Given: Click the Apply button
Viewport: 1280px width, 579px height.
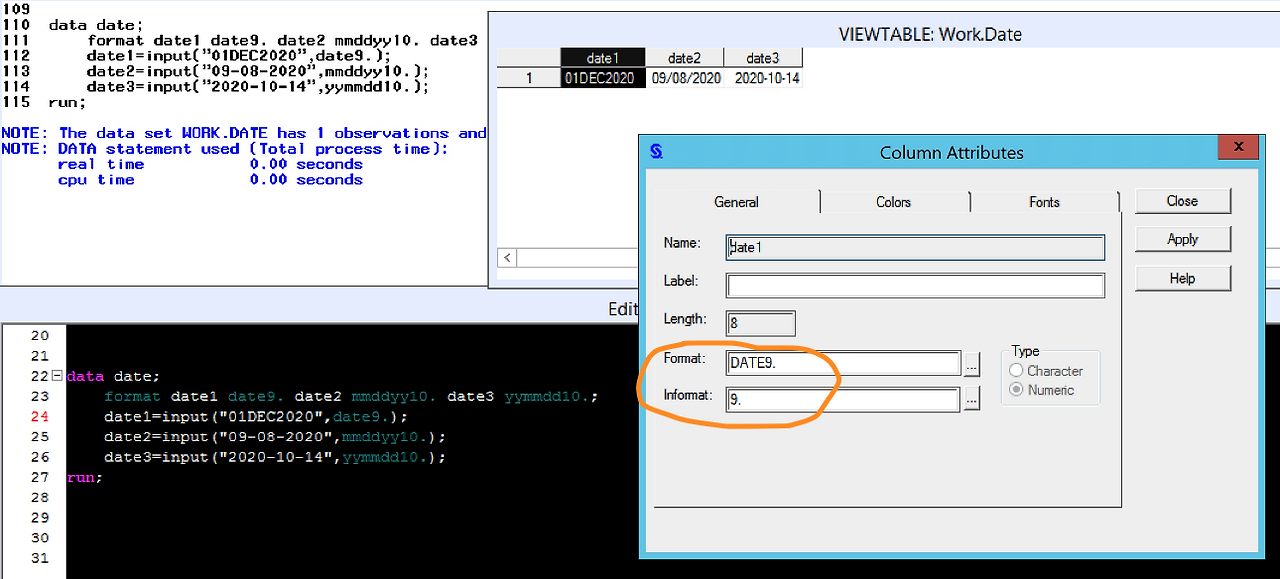Looking at the screenshot, I should 1182,239.
